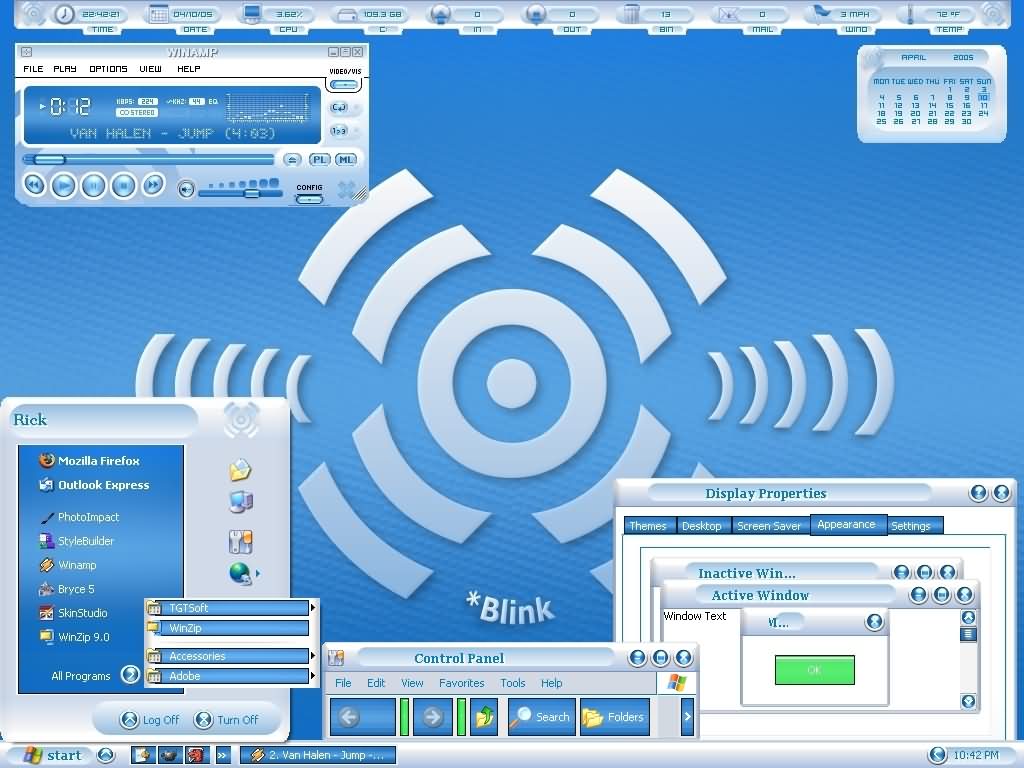Click the Winamp seek bar slider
This screenshot has height=768, width=1024.
[x=50, y=159]
